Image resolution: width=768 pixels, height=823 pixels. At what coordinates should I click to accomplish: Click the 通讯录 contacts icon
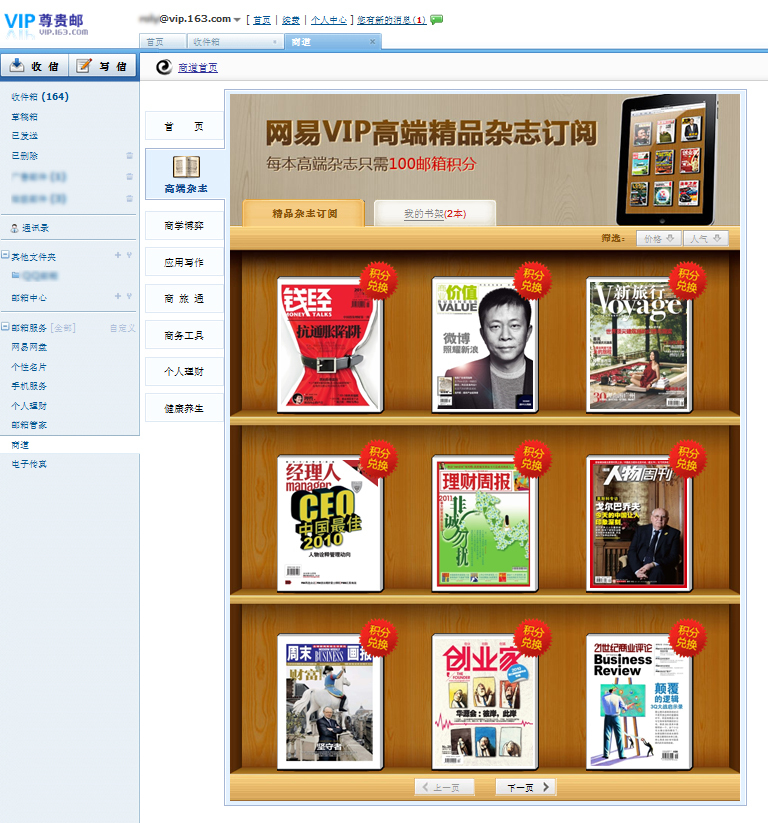point(14,228)
